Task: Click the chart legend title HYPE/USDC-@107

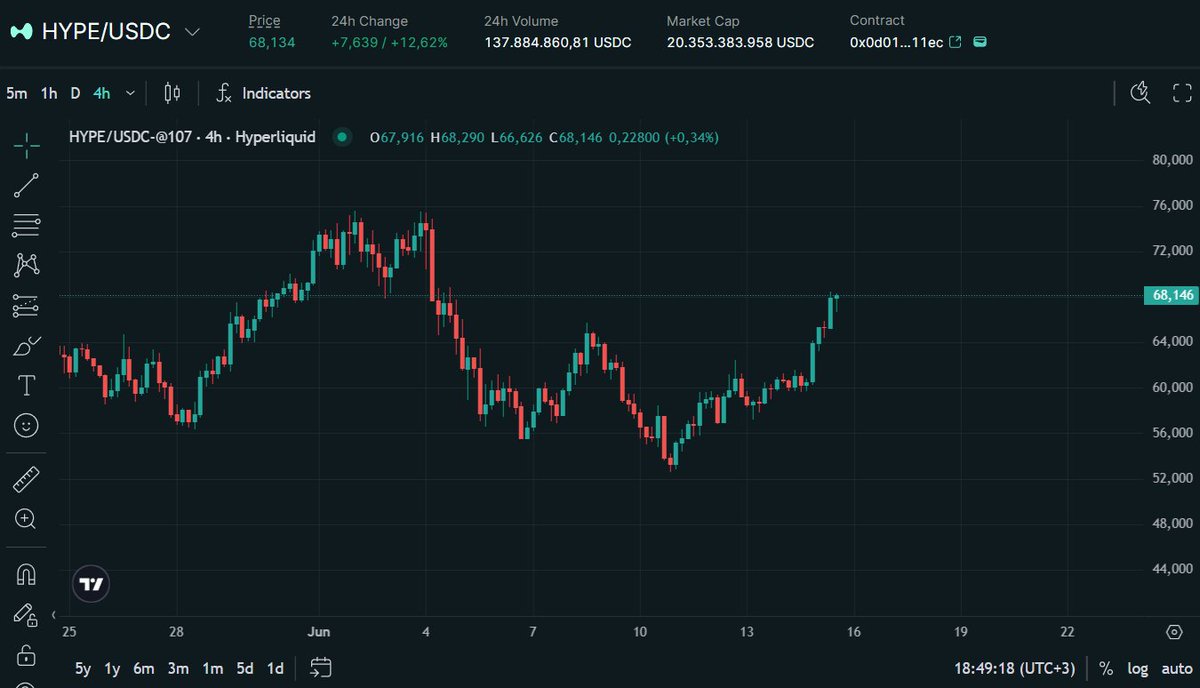Action: click(192, 137)
